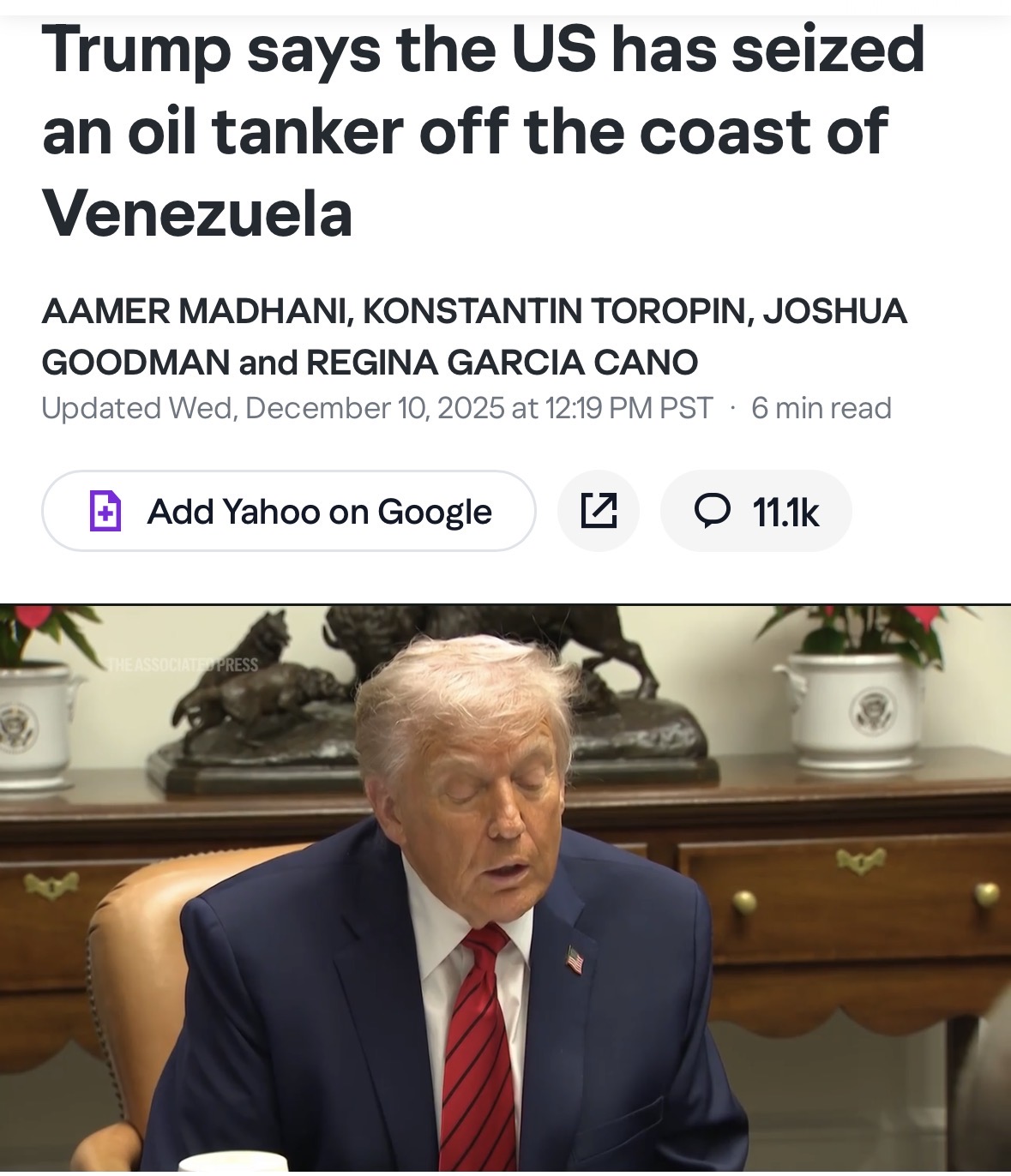Open the comments speech bubble icon

712,511
